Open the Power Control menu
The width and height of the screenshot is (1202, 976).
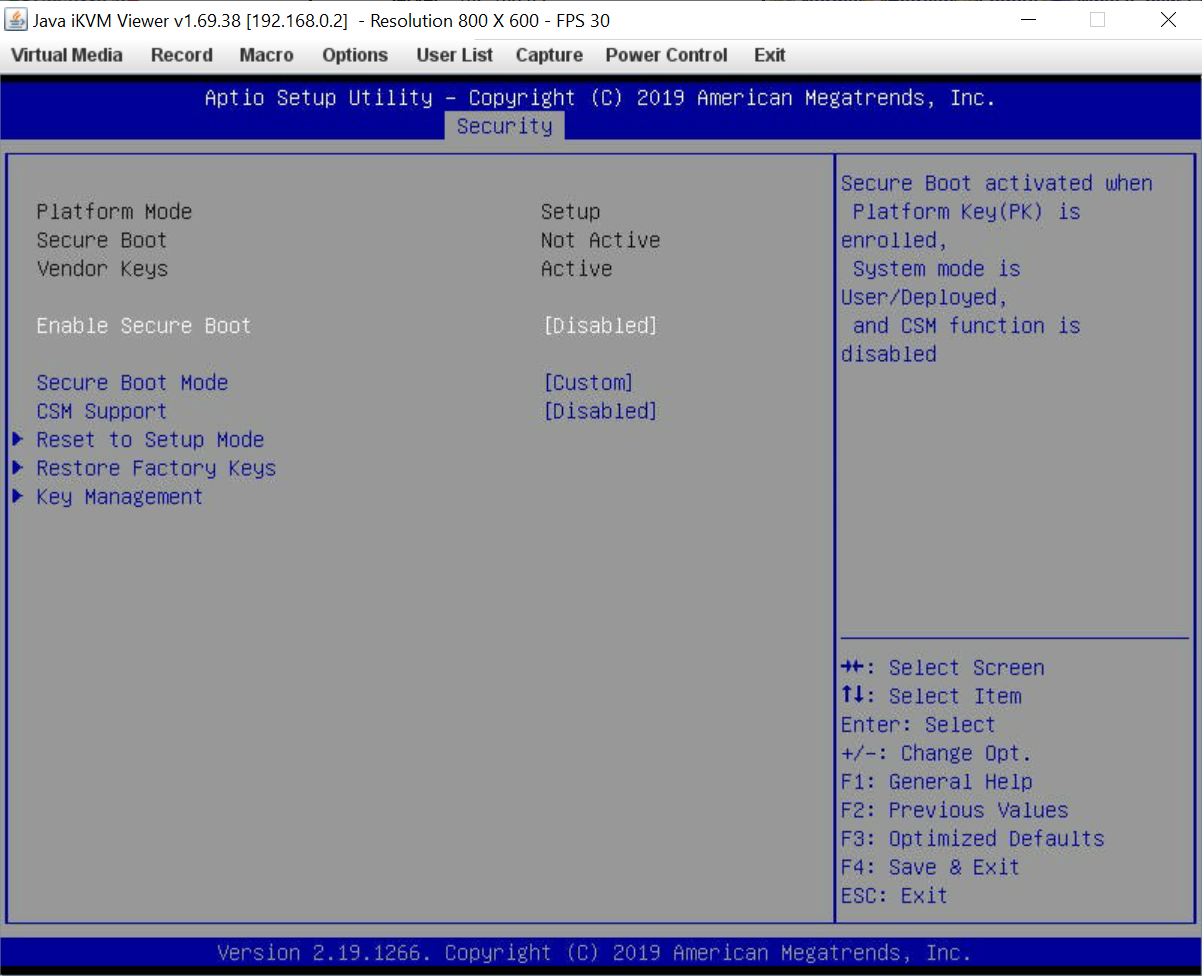666,55
